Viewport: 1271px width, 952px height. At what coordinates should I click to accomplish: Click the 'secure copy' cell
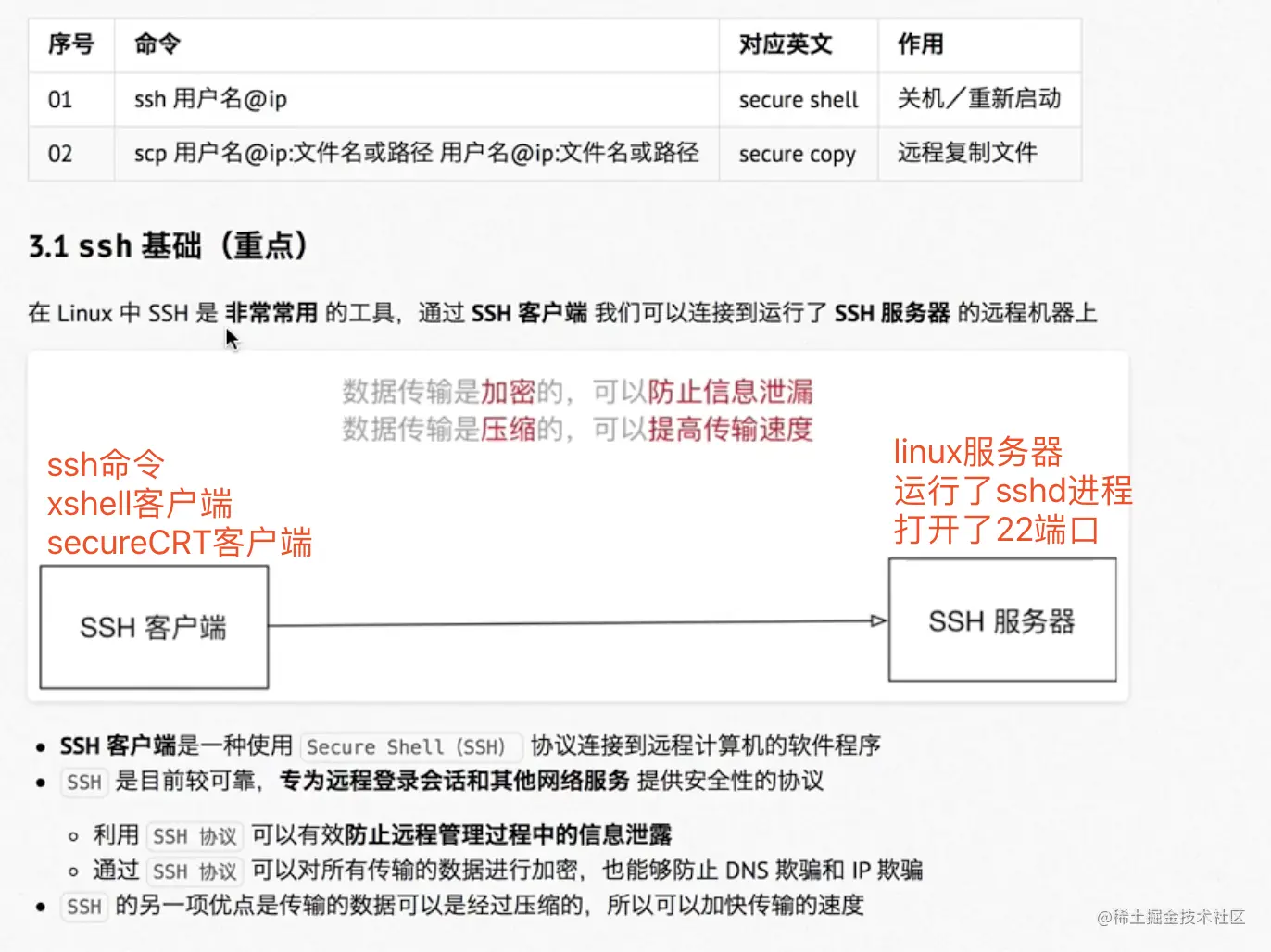point(799,154)
